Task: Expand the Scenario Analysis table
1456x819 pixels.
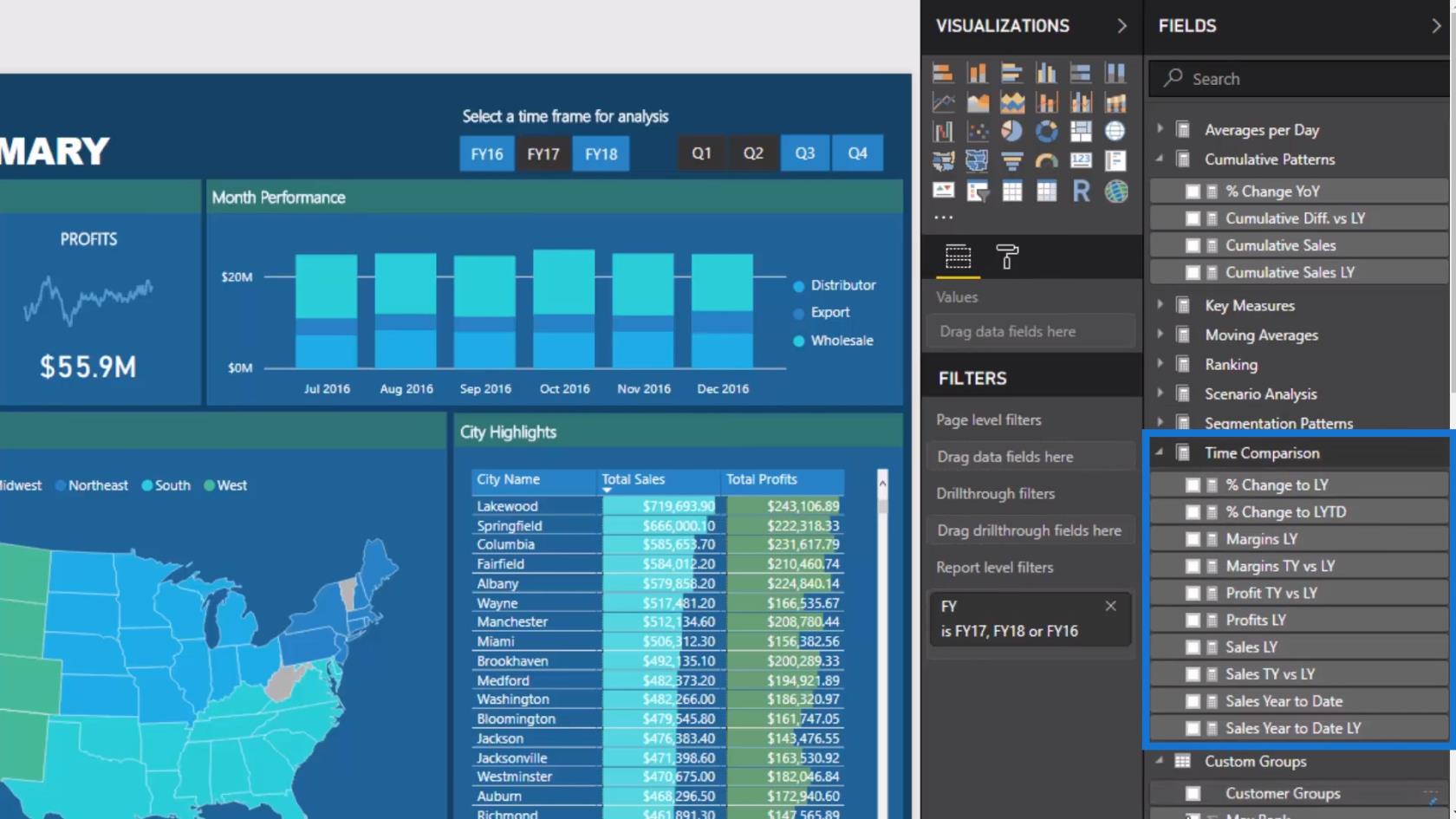Action: (1160, 393)
